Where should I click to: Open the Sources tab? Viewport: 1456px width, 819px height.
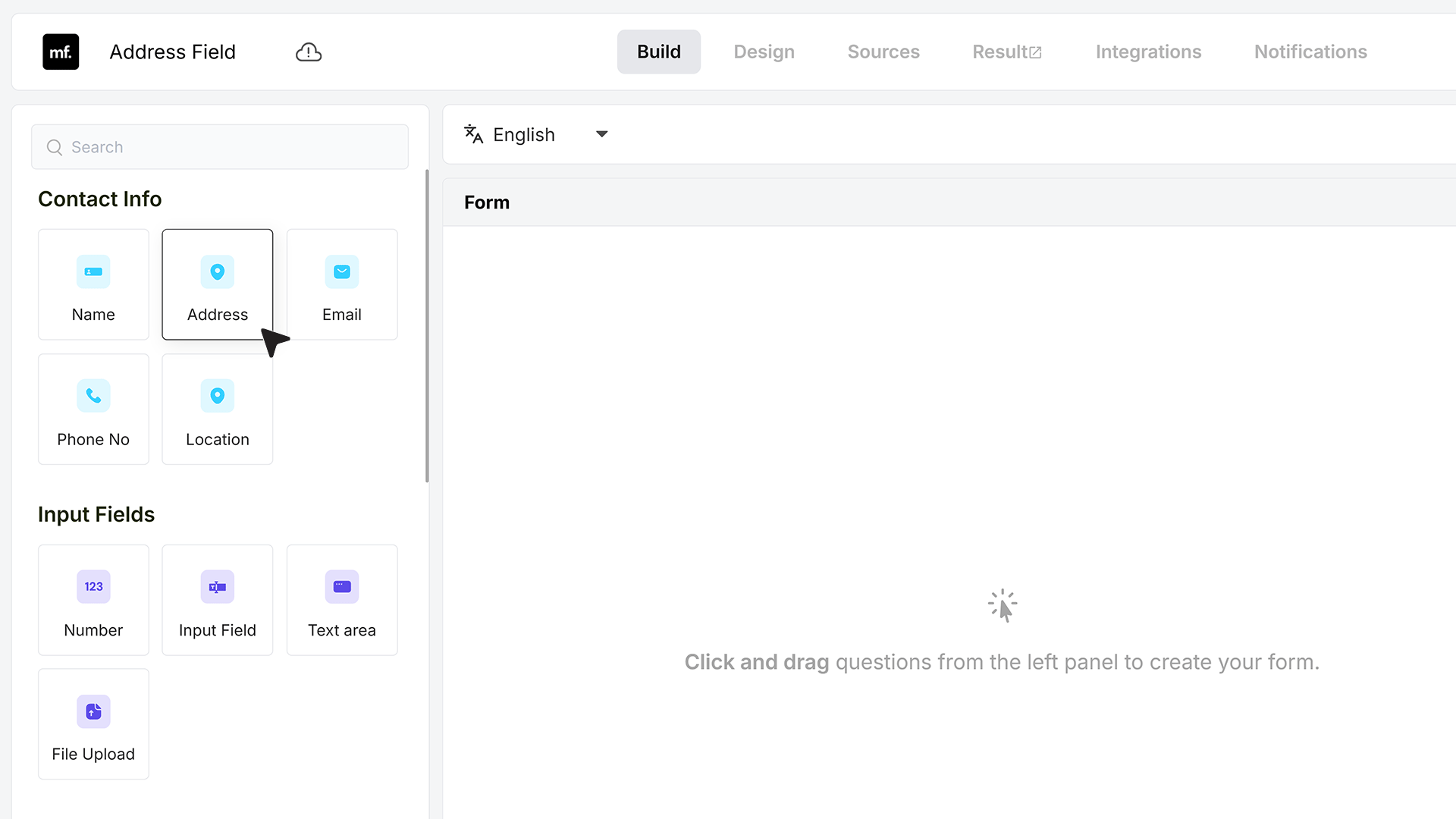pos(883,52)
